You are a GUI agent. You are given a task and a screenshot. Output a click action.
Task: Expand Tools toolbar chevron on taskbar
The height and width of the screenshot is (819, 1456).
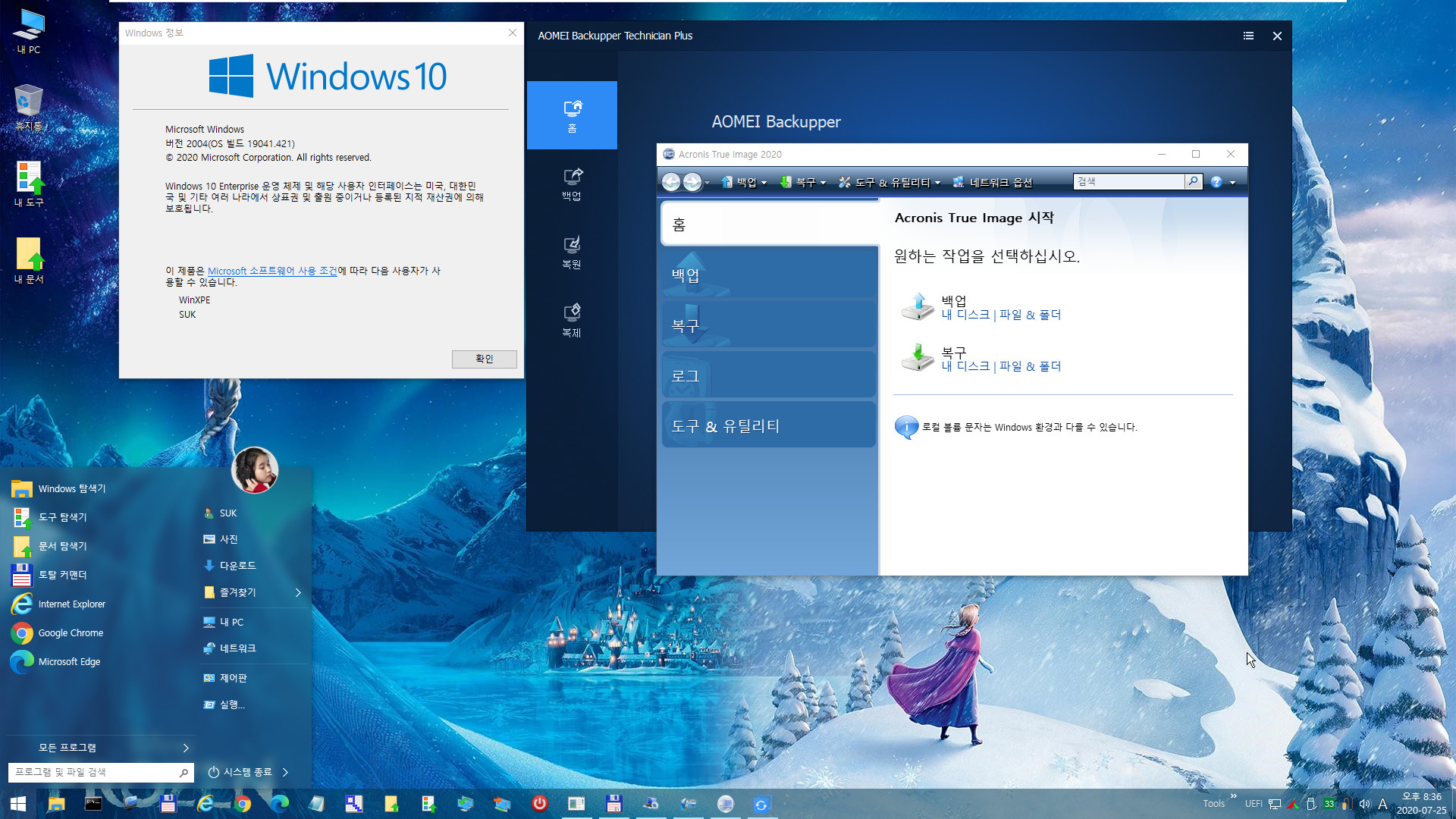1234,796
